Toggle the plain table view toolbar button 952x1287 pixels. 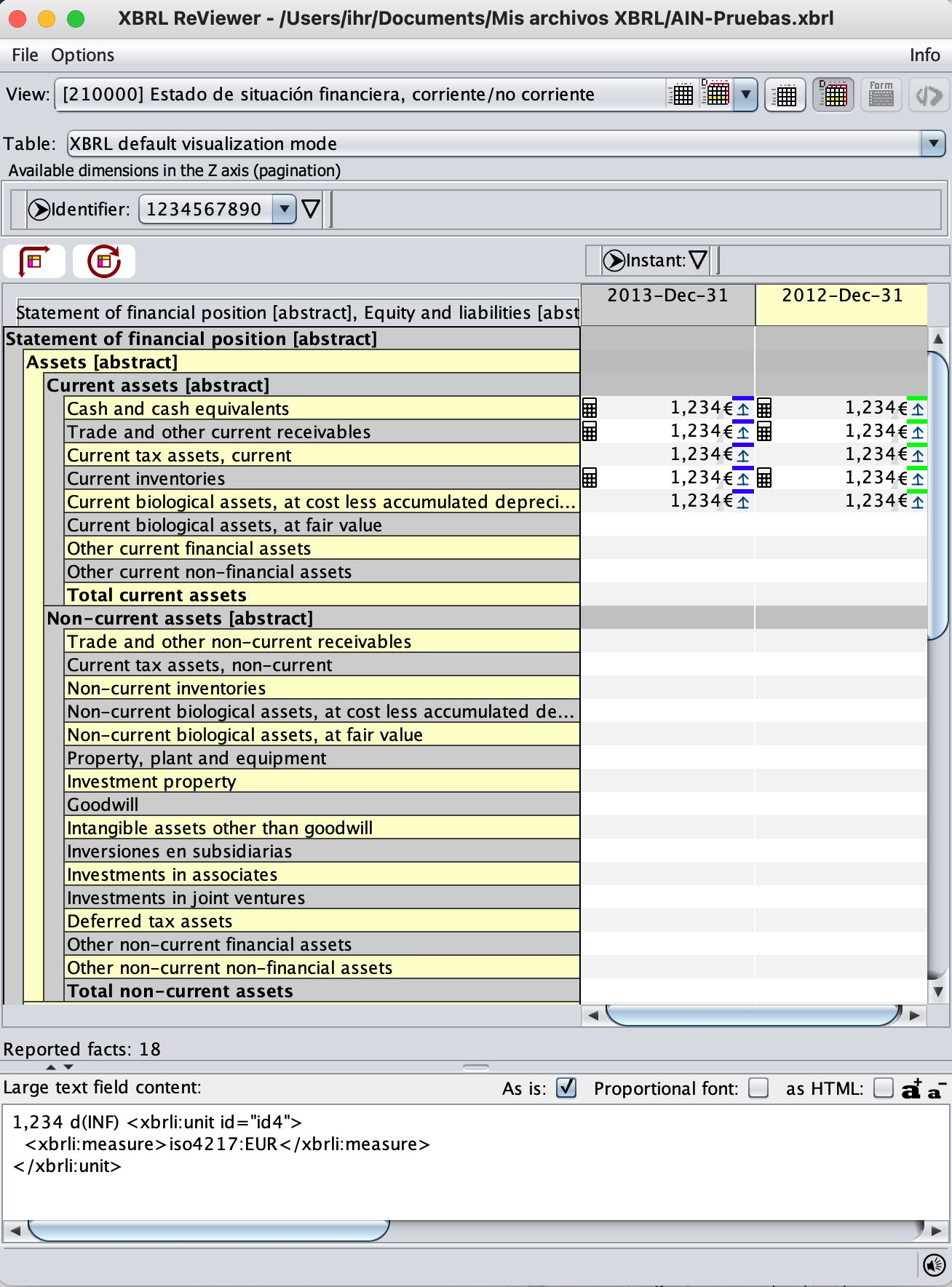pos(785,95)
